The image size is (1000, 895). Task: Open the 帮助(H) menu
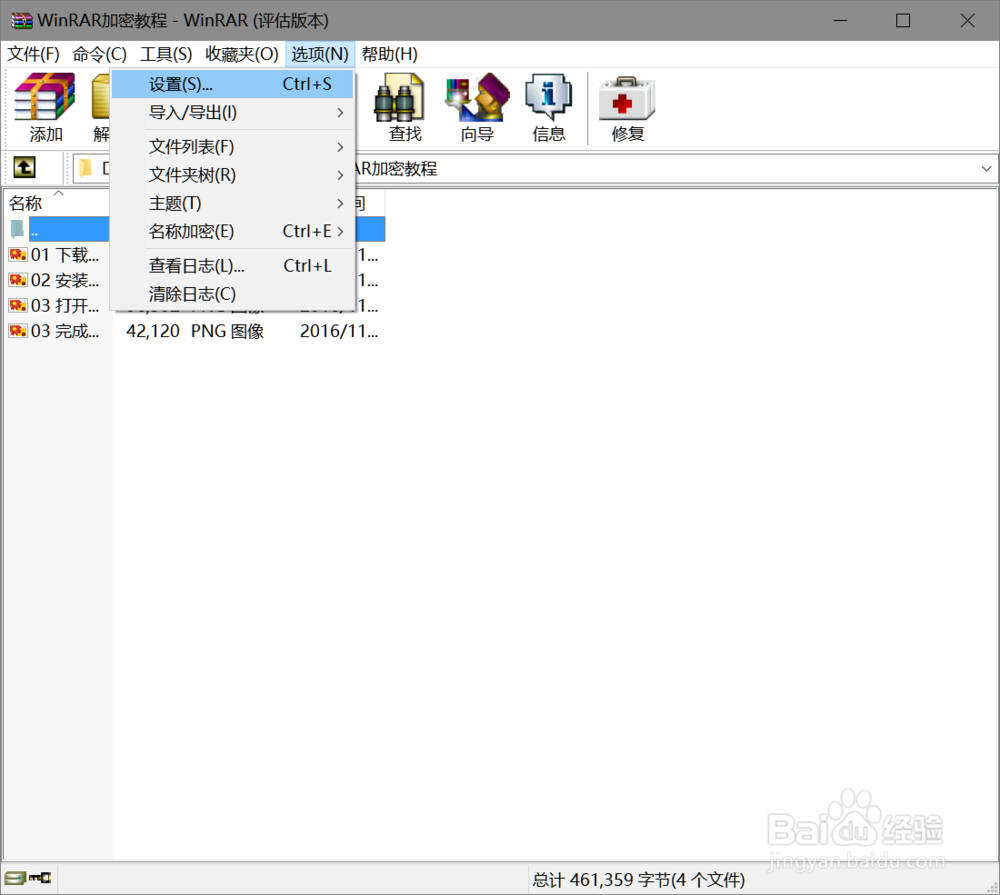[x=390, y=54]
